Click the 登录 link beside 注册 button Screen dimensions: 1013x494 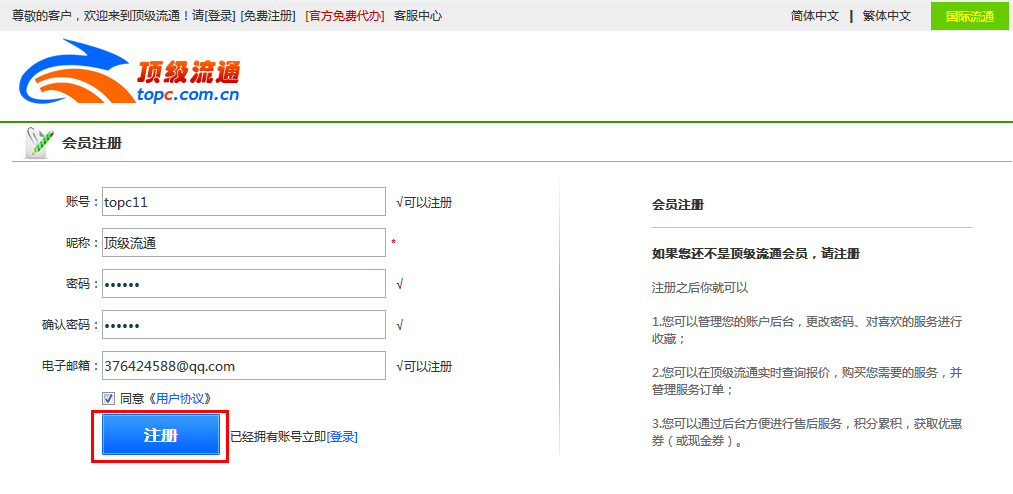pyautogui.click(x=342, y=437)
